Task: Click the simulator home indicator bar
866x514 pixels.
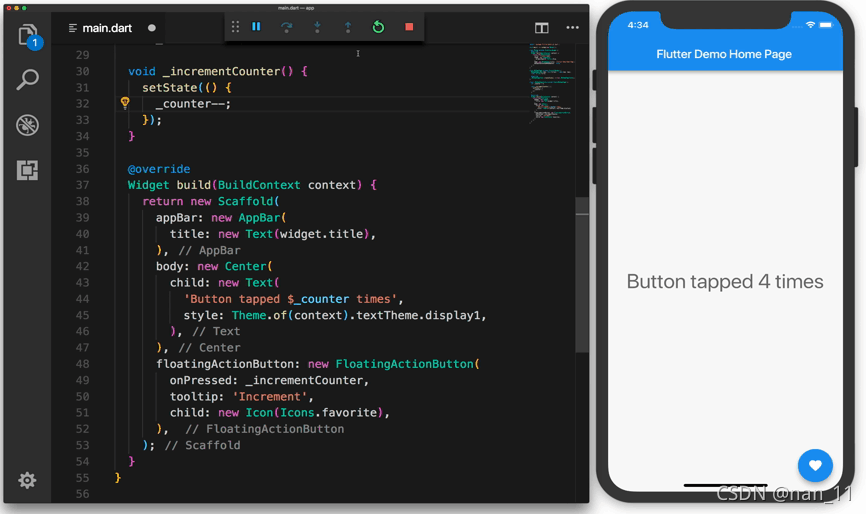Action: point(725,485)
